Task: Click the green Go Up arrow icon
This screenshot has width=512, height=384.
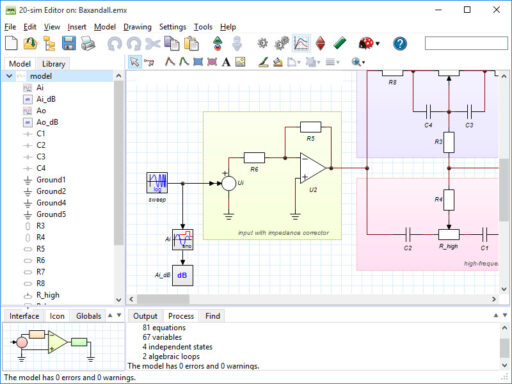Action: (217, 44)
